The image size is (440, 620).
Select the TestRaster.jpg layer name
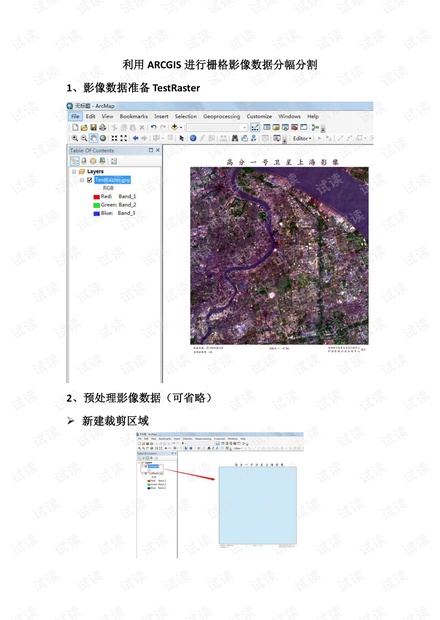(x=112, y=180)
